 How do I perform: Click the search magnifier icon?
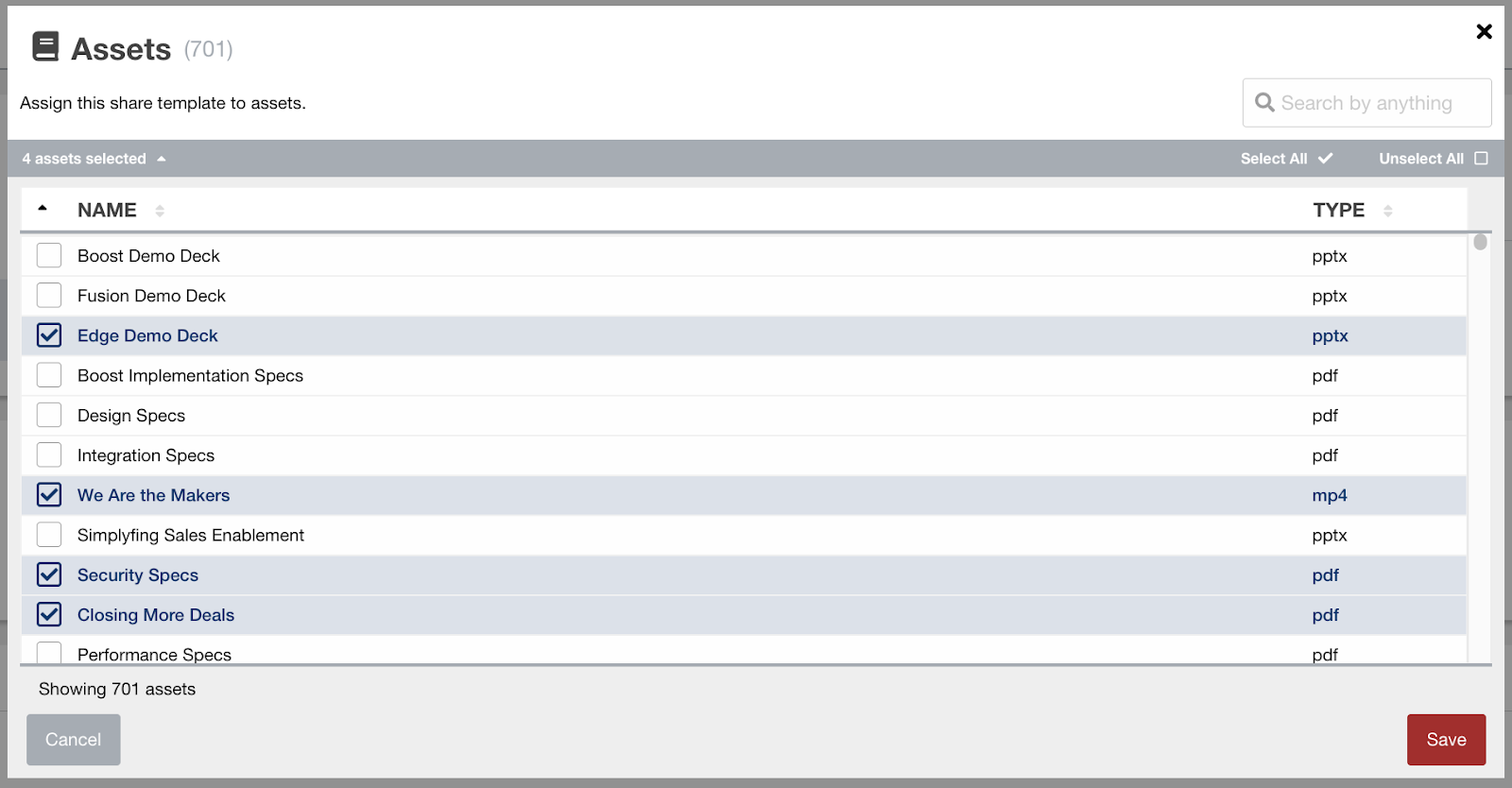coord(1264,102)
